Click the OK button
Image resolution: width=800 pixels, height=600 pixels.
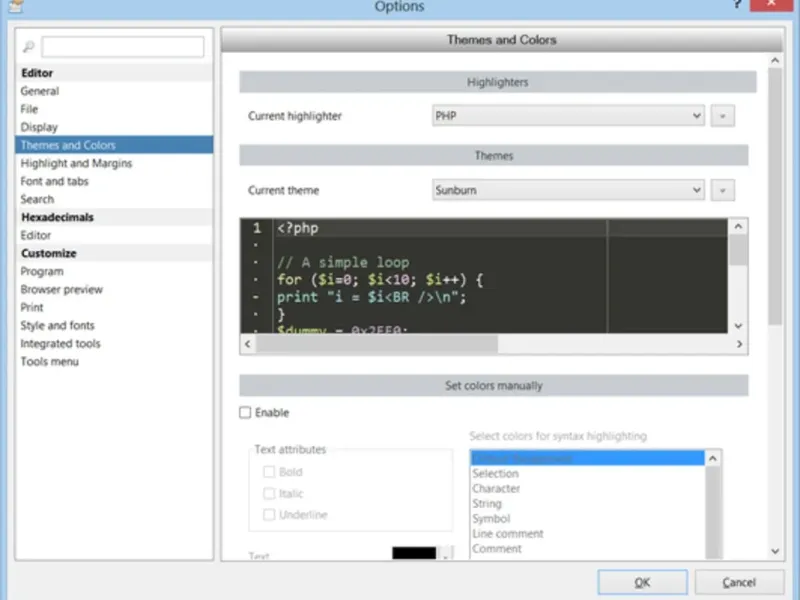(x=642, y=582)
